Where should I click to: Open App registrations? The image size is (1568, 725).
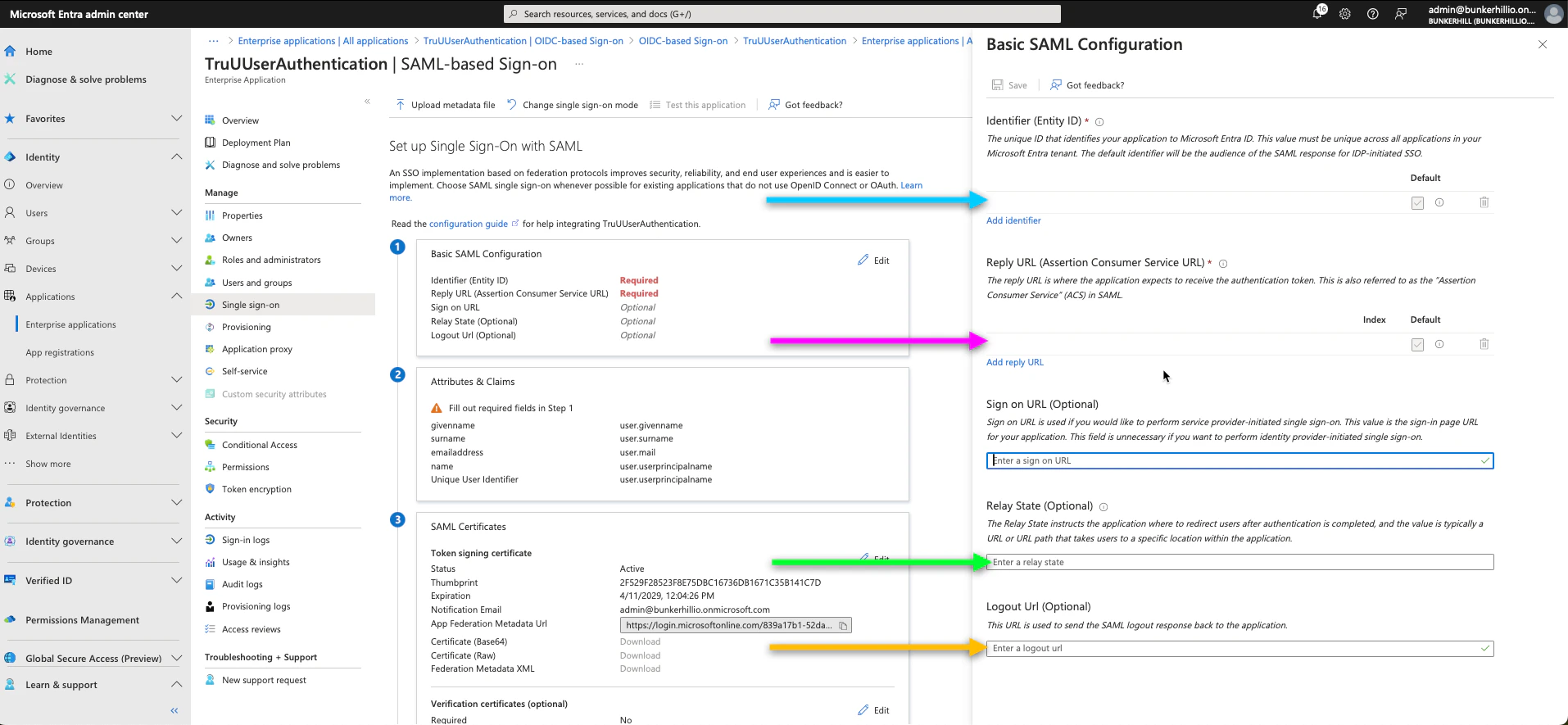point(60,352)
